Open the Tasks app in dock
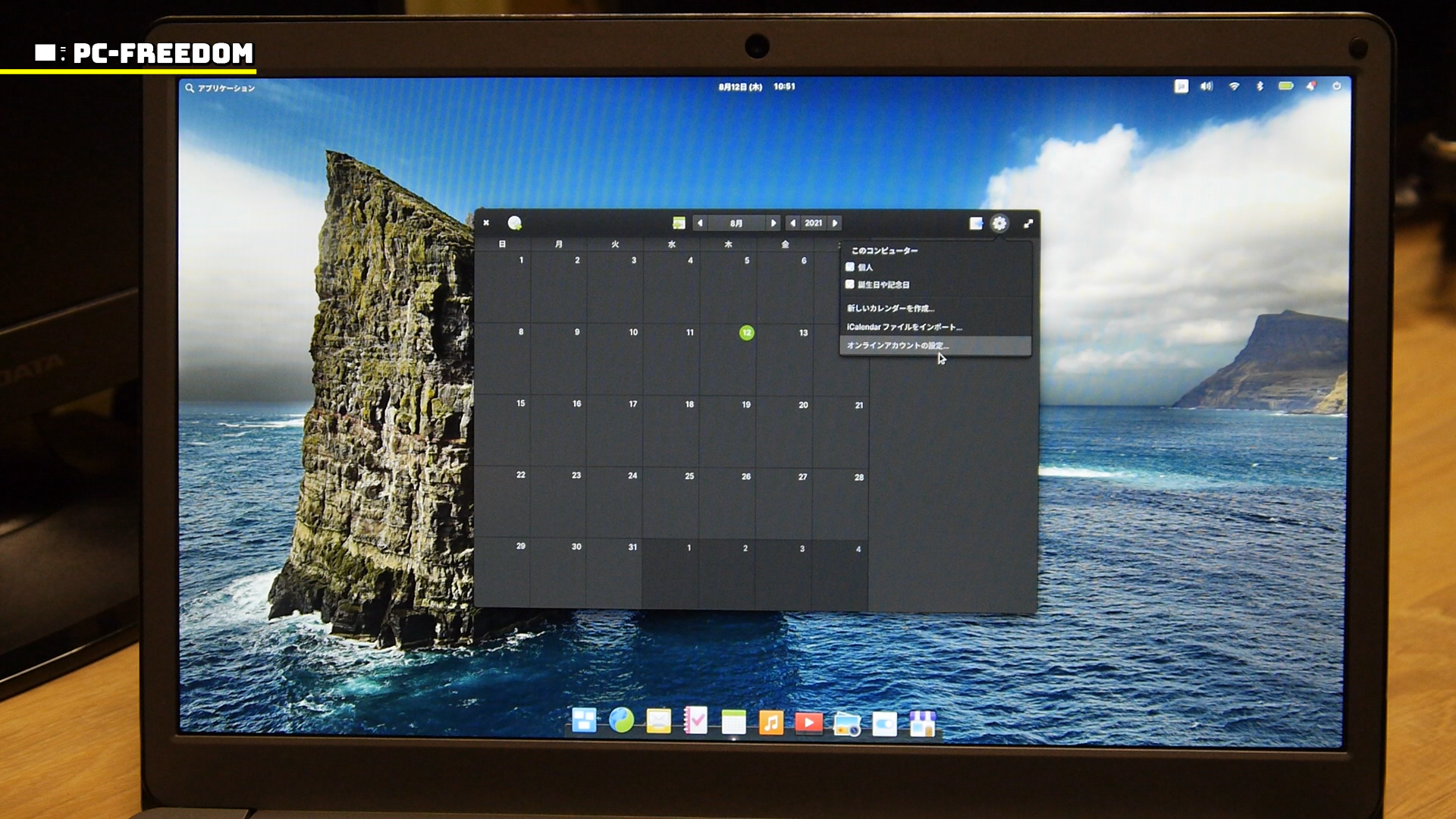 [695, 721]
